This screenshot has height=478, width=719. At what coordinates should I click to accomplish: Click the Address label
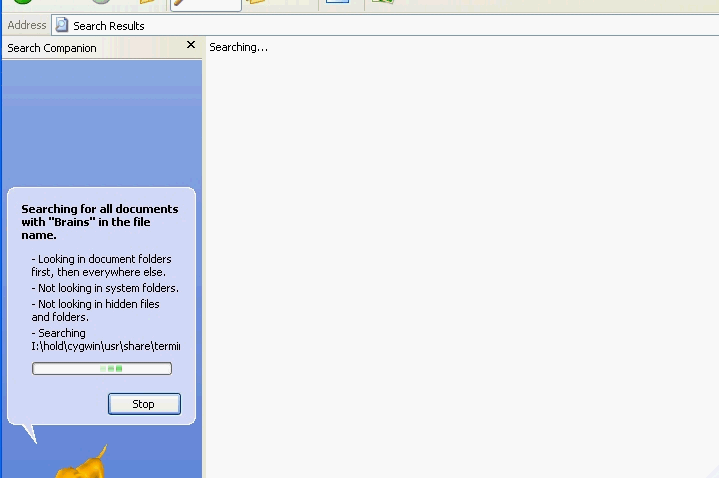27,25
